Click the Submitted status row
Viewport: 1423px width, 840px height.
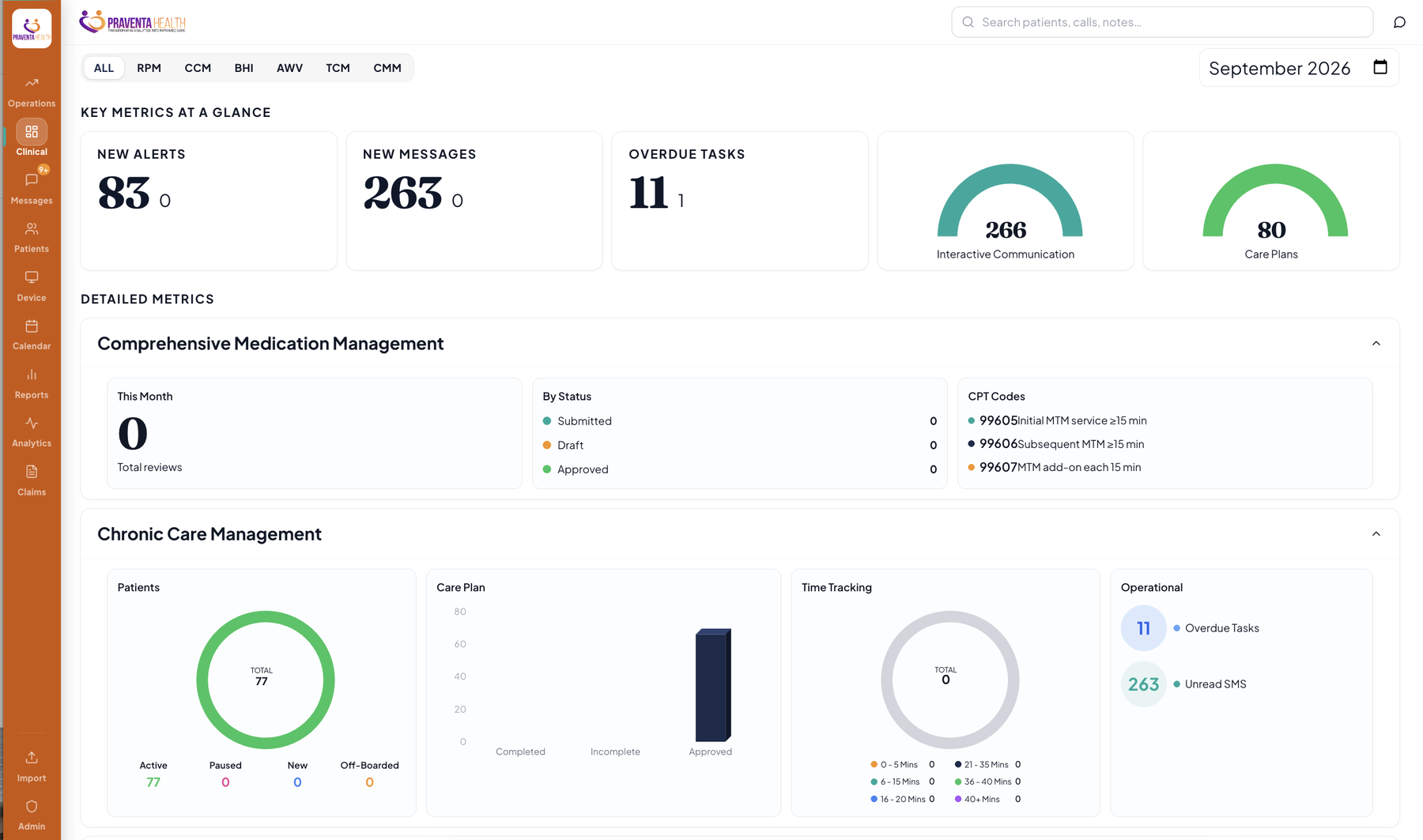coord(740,421)
